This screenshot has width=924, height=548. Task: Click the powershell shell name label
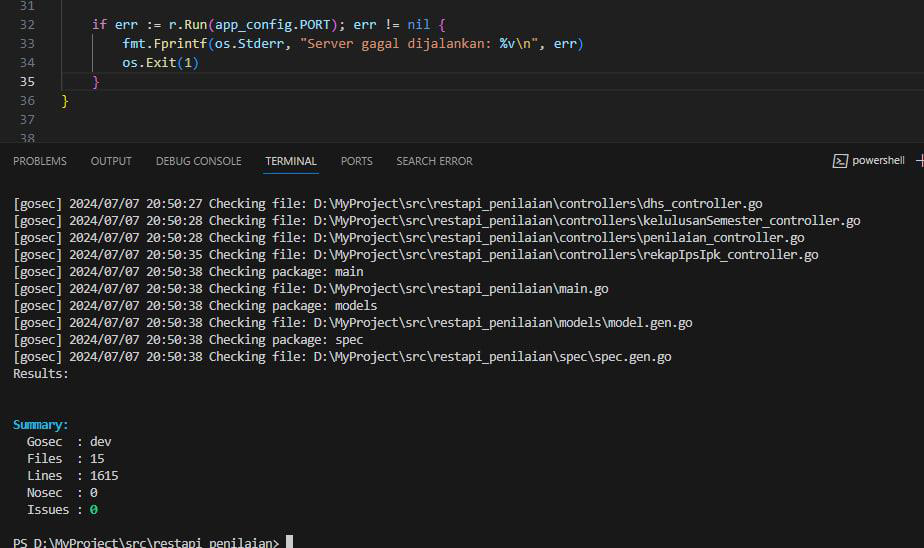878,161
